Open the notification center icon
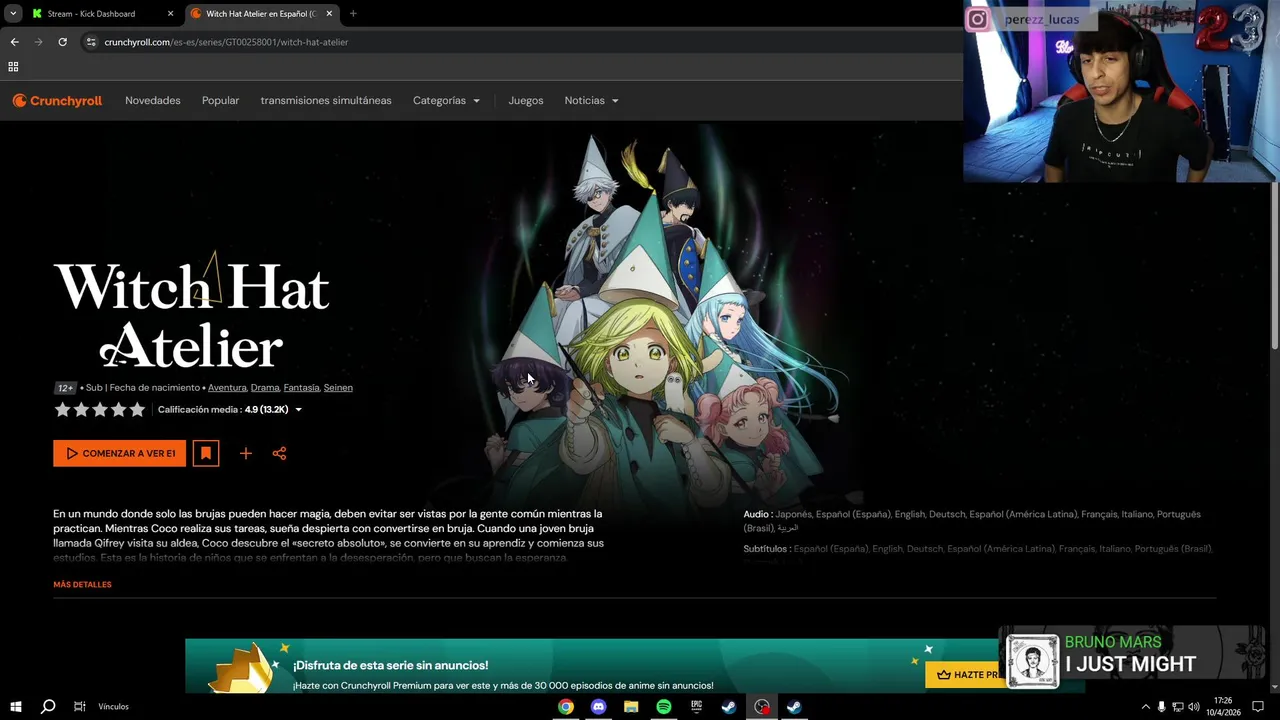Image resolution: width=1280 pixels, height=720 pixels. (1258, 707)
